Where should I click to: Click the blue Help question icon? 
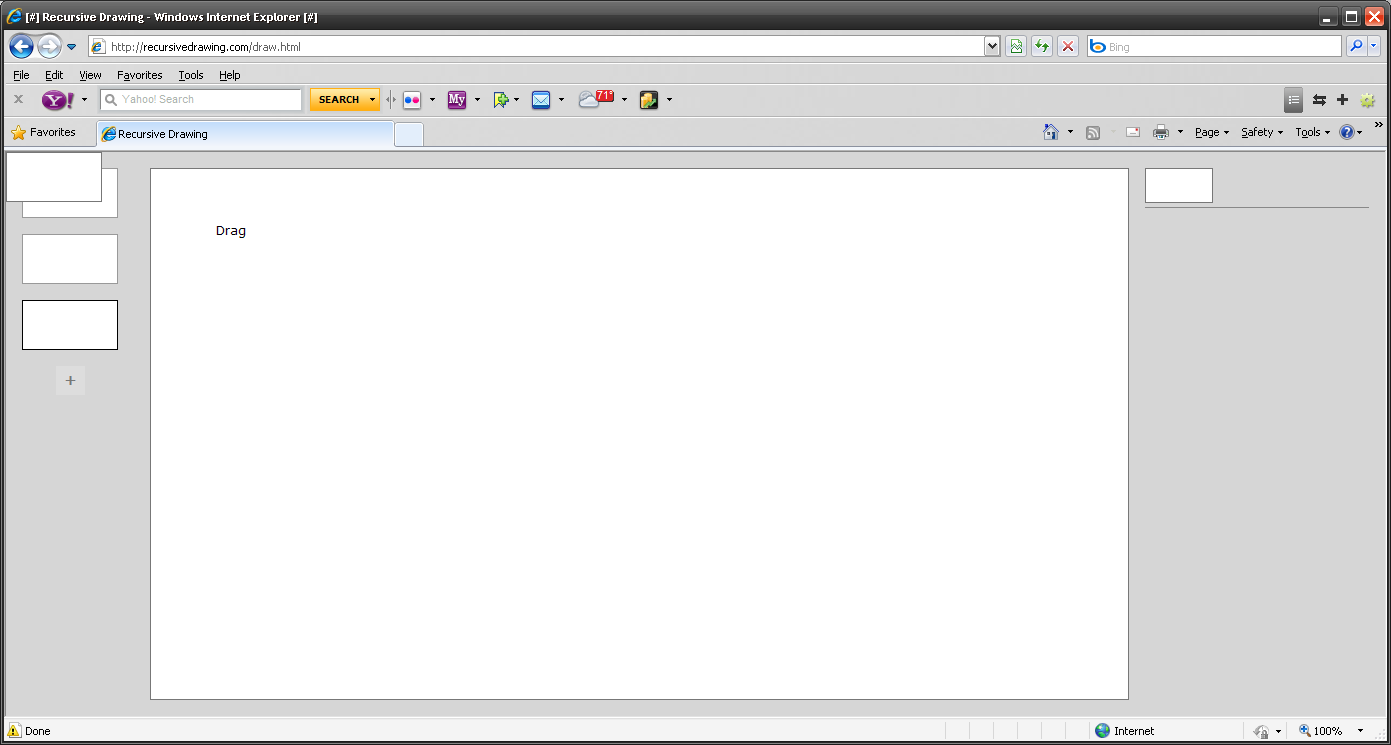(x=1347, y=132)
